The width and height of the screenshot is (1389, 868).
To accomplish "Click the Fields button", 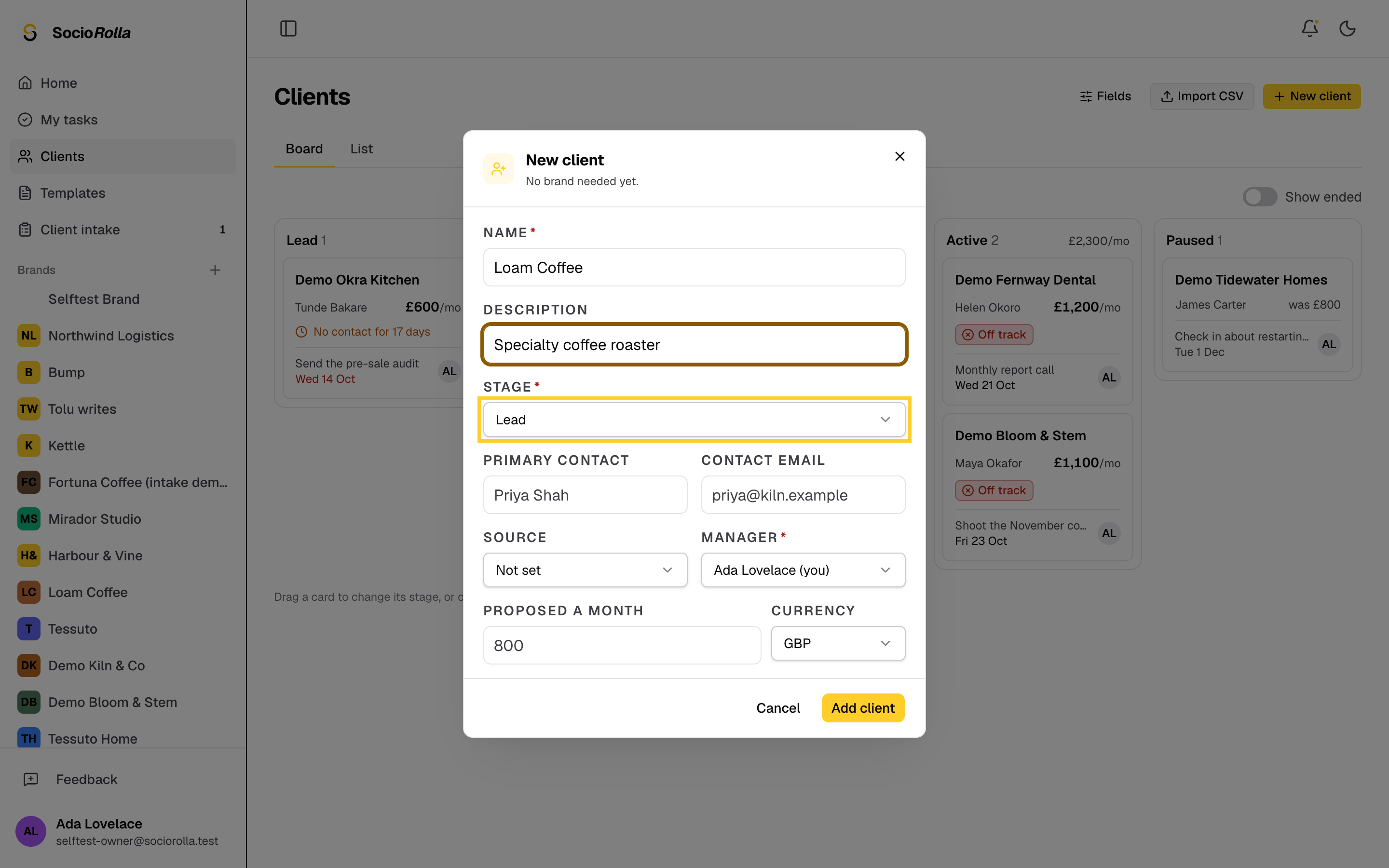I will (x=1105, y=96).
